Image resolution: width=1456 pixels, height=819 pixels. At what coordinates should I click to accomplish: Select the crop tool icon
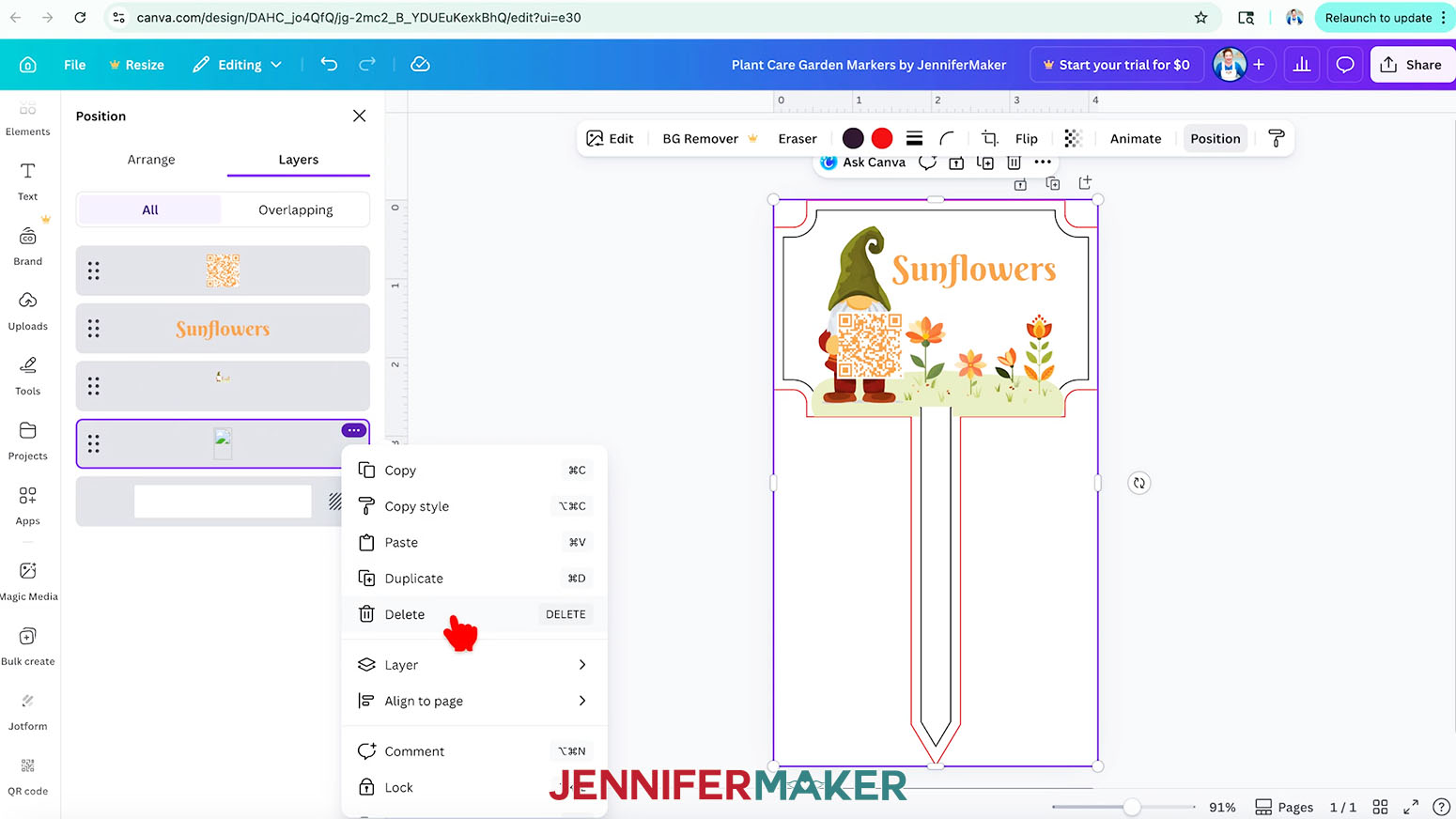989,138
